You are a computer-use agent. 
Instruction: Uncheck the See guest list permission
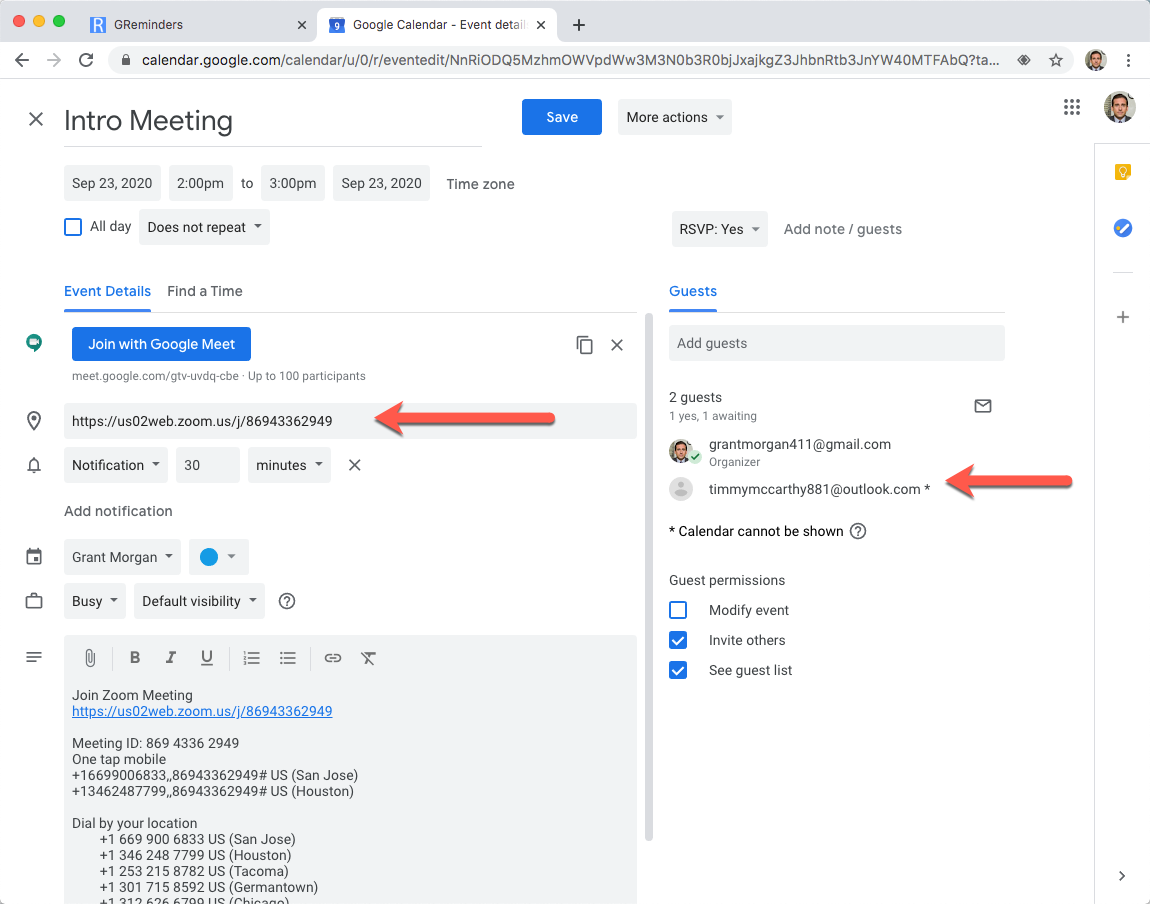(678, 670)
